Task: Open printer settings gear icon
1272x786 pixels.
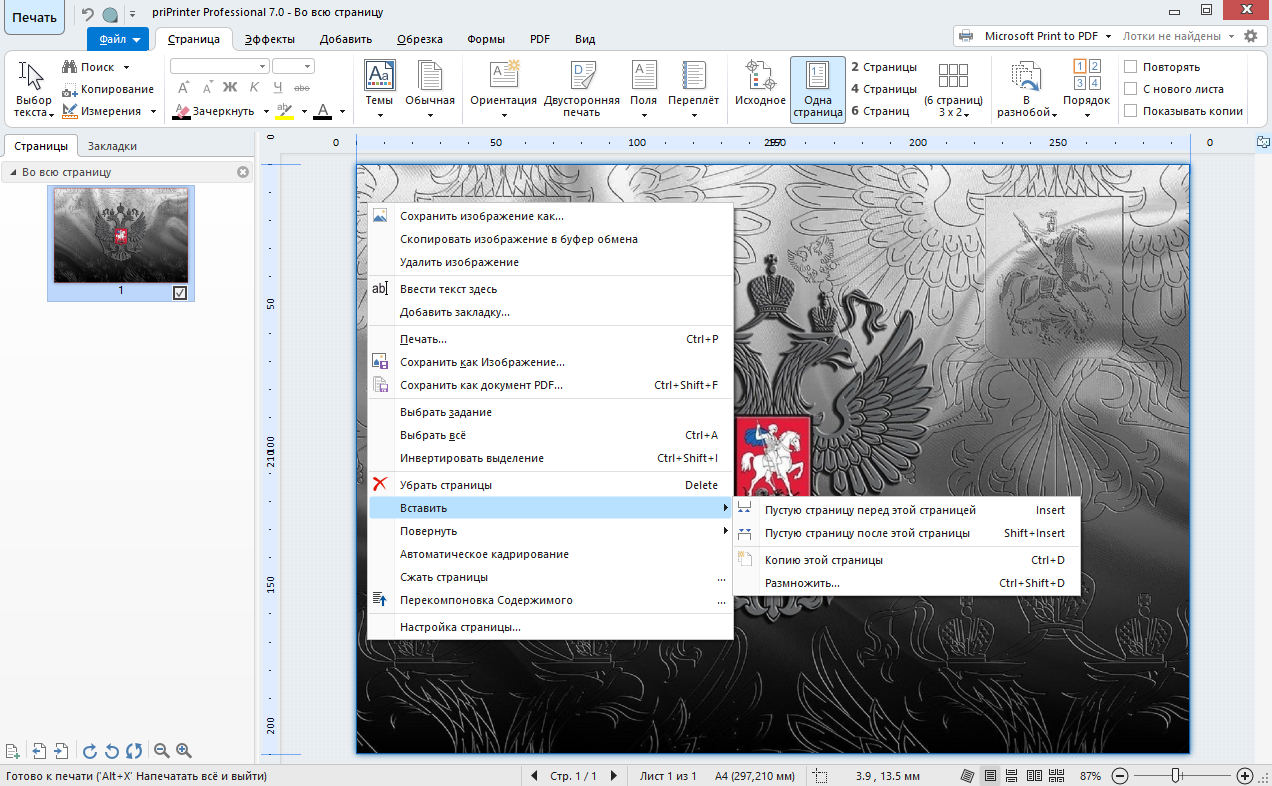Action: (1250, 36)
